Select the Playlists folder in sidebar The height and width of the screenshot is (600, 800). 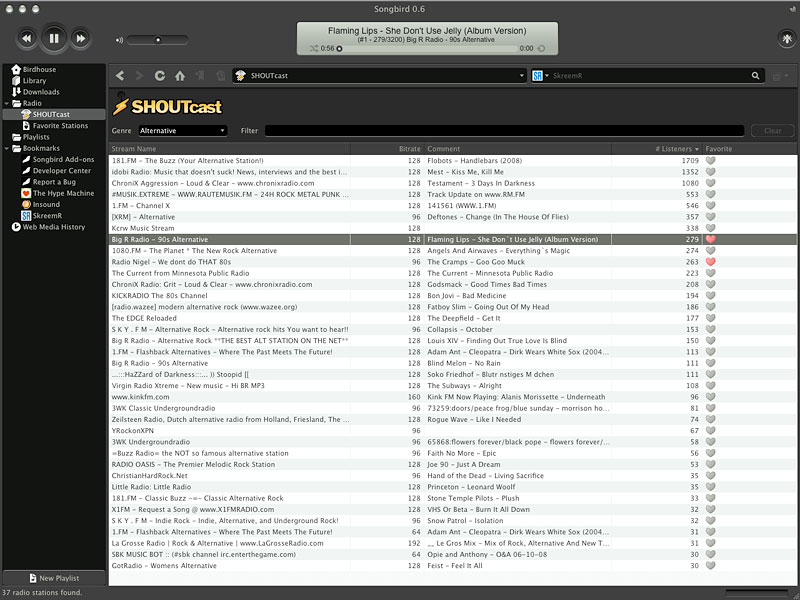(x=36, y=137)
